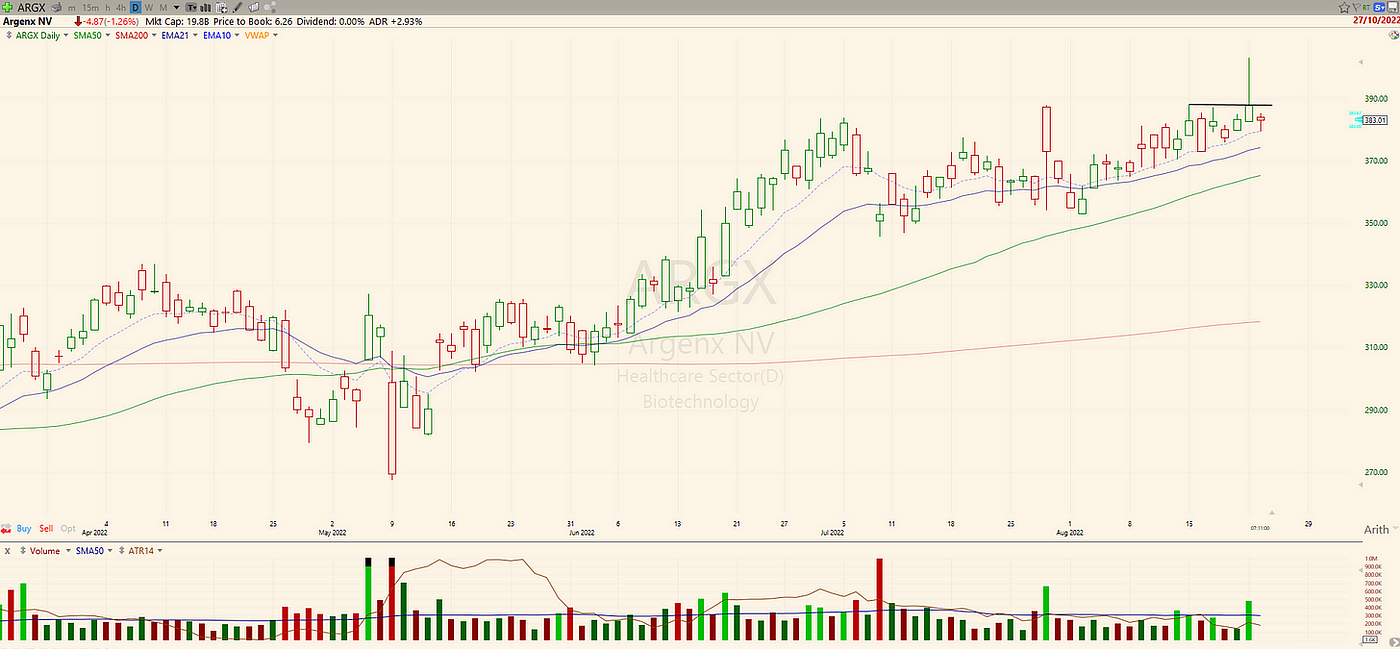Expand the SMA200 dropdown

[x=154, y=35]
